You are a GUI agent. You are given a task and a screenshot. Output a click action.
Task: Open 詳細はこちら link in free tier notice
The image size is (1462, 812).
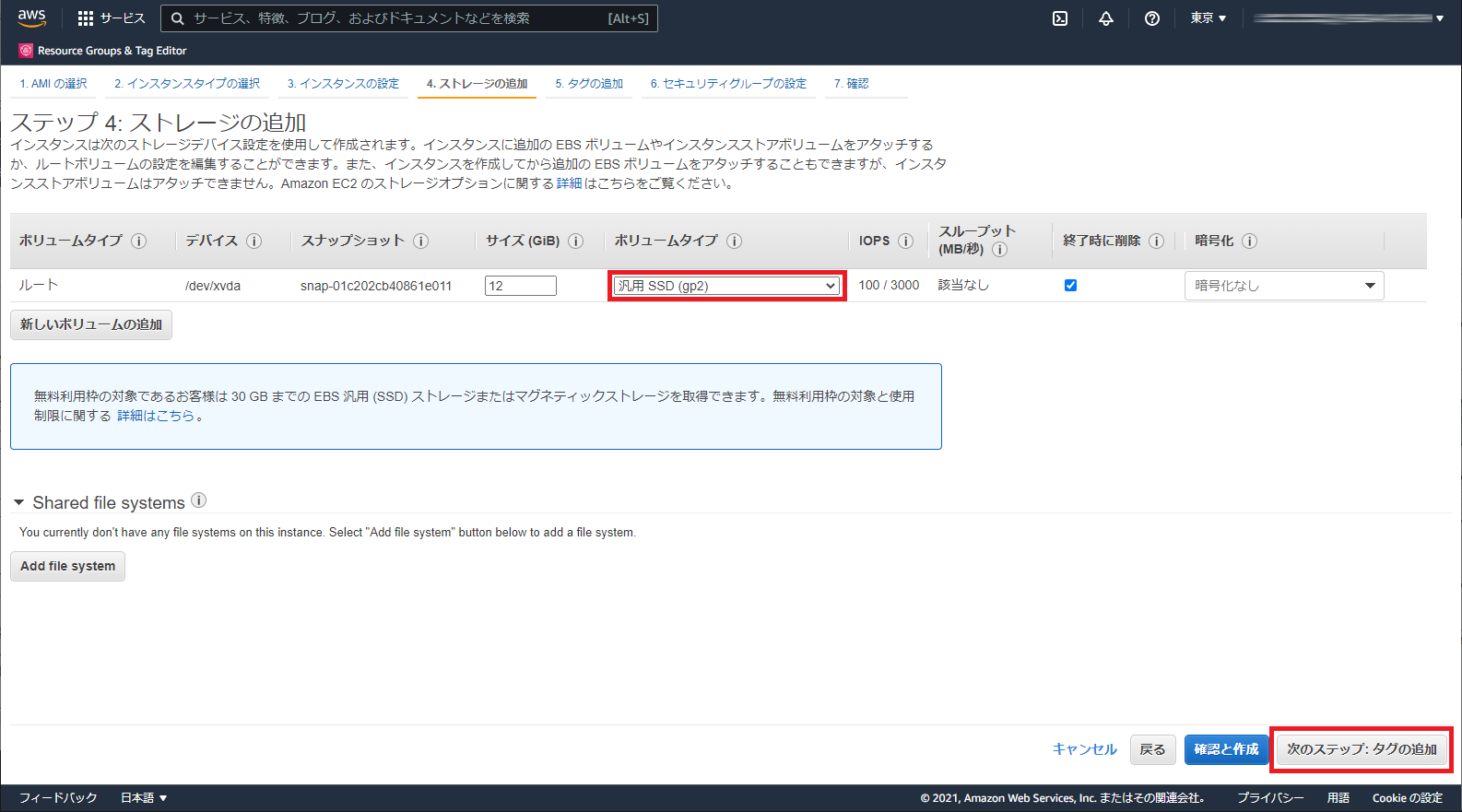pyautogui.click(x=156, y=416)
